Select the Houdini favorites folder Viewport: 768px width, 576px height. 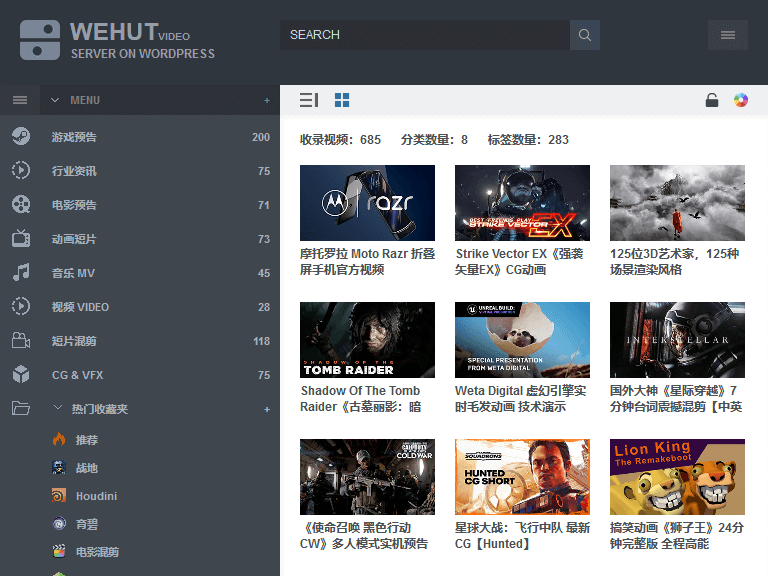click(96, 496)
